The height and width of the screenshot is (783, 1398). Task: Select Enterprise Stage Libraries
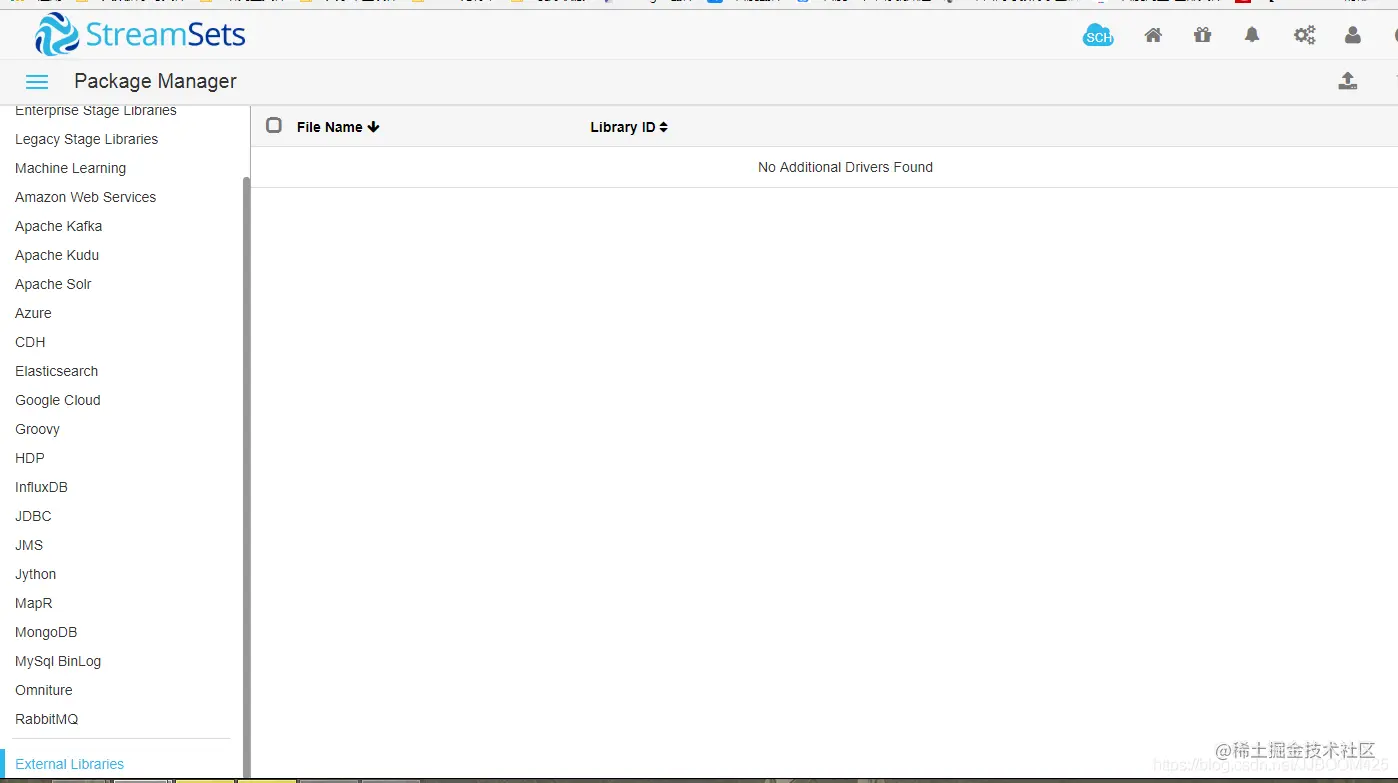click(96, 111)
